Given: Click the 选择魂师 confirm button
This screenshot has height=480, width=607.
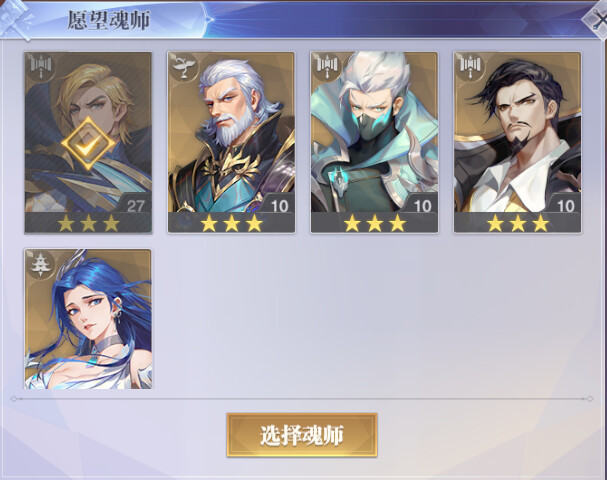Looking at the screenshot, I should (302, 435).
